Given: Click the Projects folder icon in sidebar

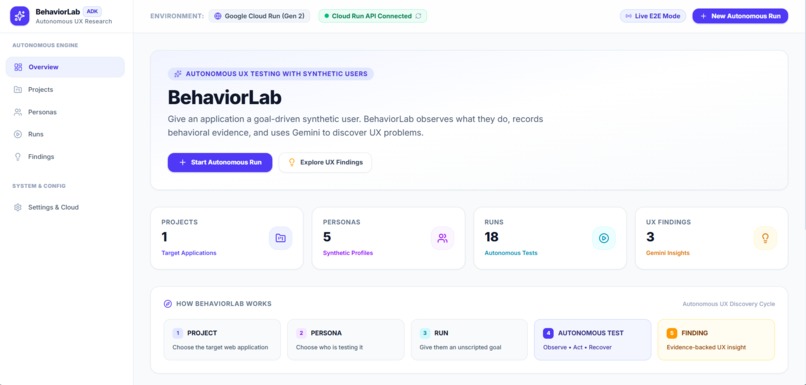Looking at the screenshot, I should [x=18, y=89].
